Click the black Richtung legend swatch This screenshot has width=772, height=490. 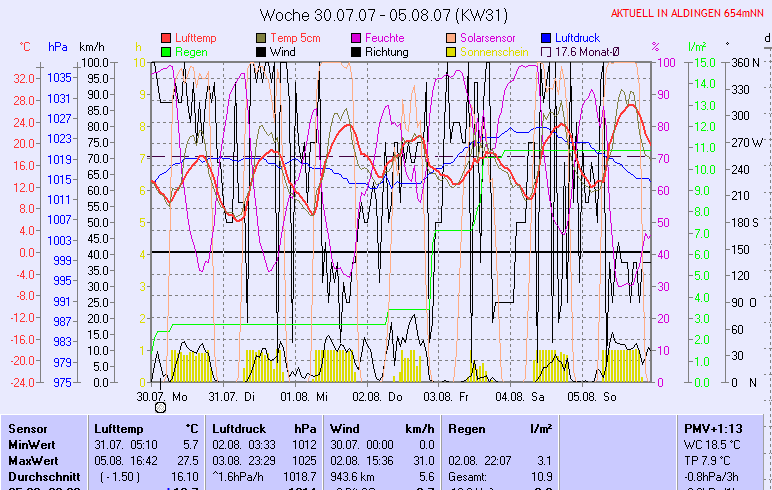point(356,51)
